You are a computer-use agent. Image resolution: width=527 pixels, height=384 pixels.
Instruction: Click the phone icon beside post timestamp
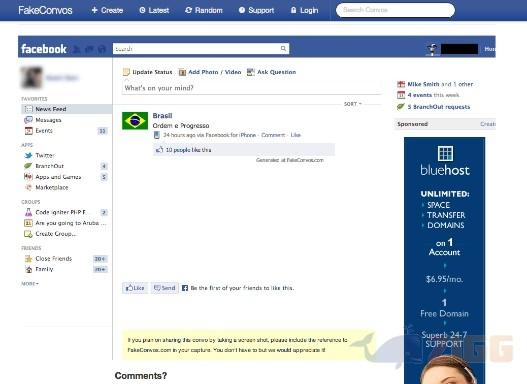point(157,135)
